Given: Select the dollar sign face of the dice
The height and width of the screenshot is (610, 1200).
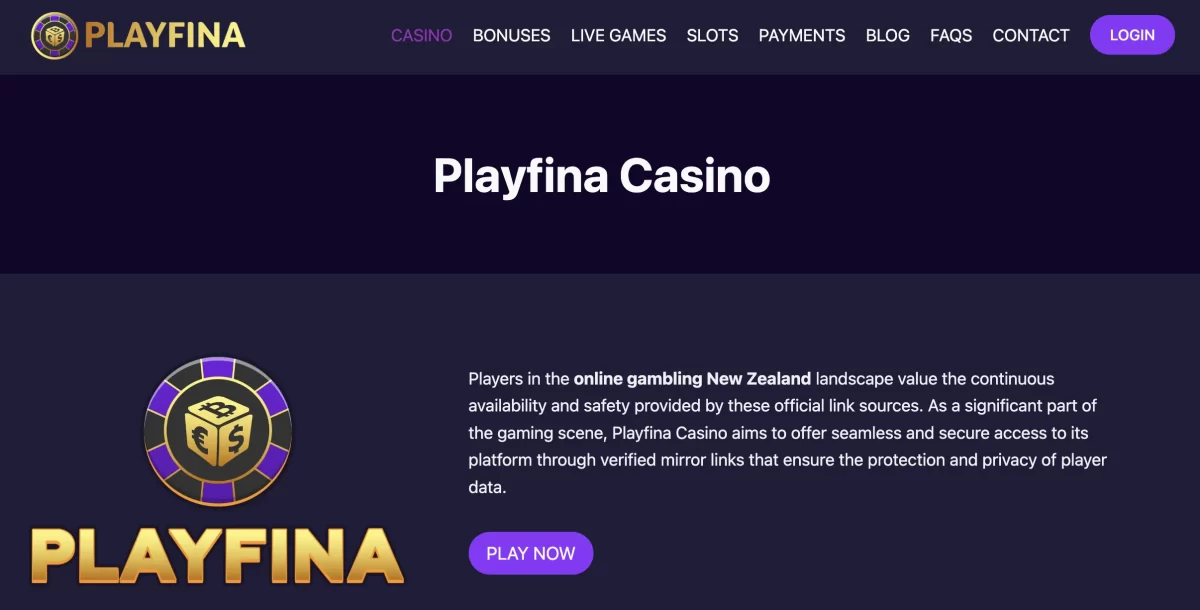Looking at the screenshot, I should tap(237, 437).
